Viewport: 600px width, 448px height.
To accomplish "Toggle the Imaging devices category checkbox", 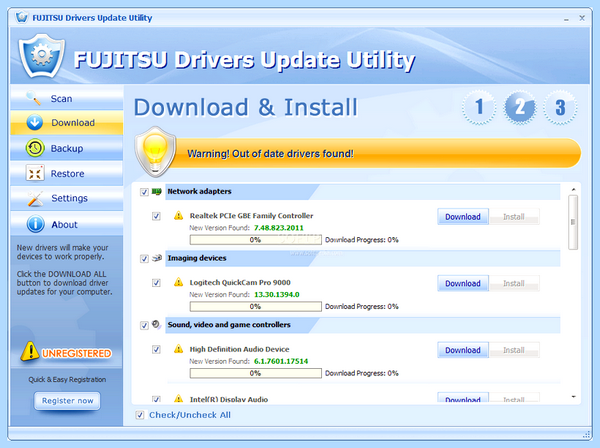I will point(144,259).
